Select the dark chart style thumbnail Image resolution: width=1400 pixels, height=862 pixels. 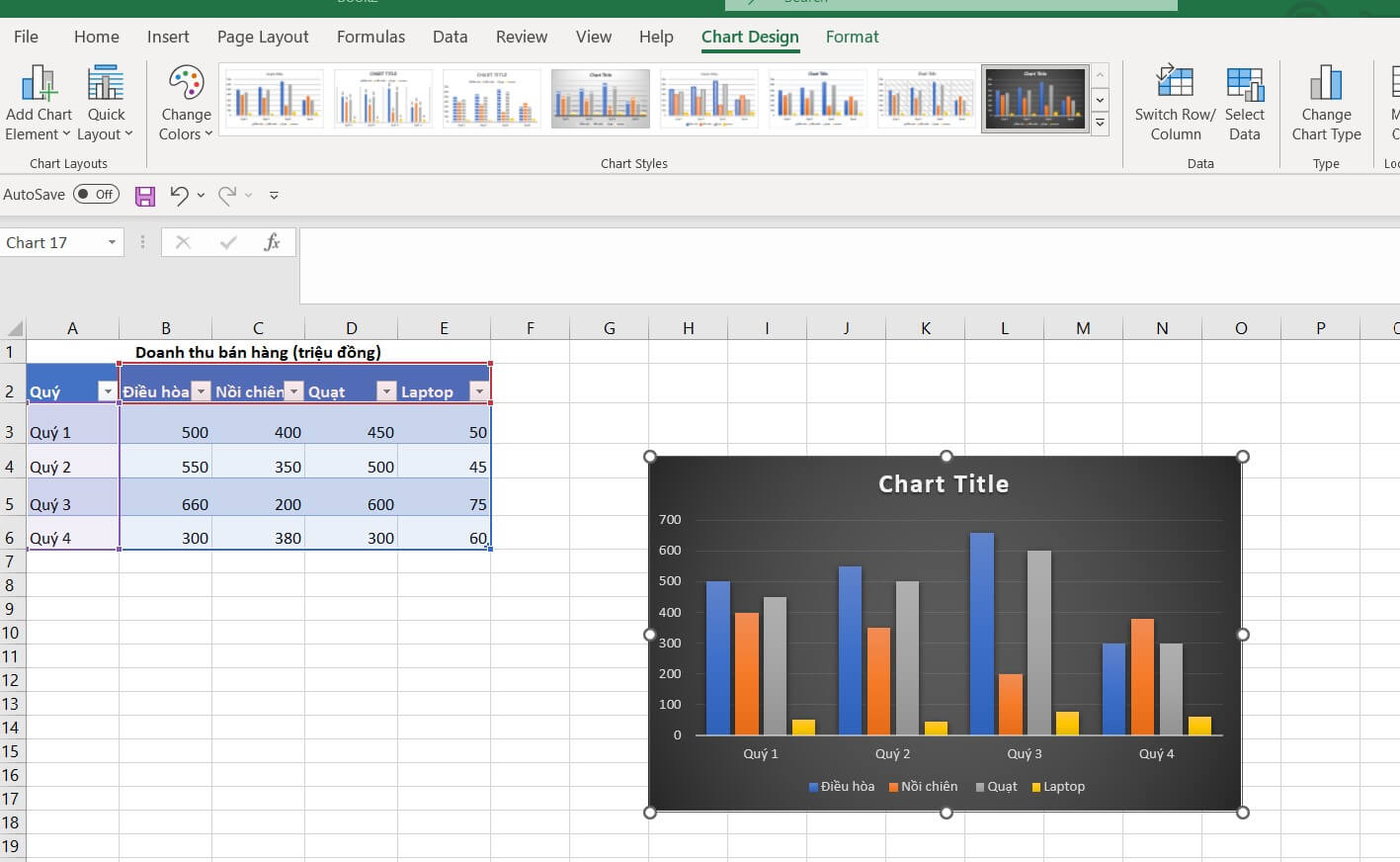coord(1034,98)
